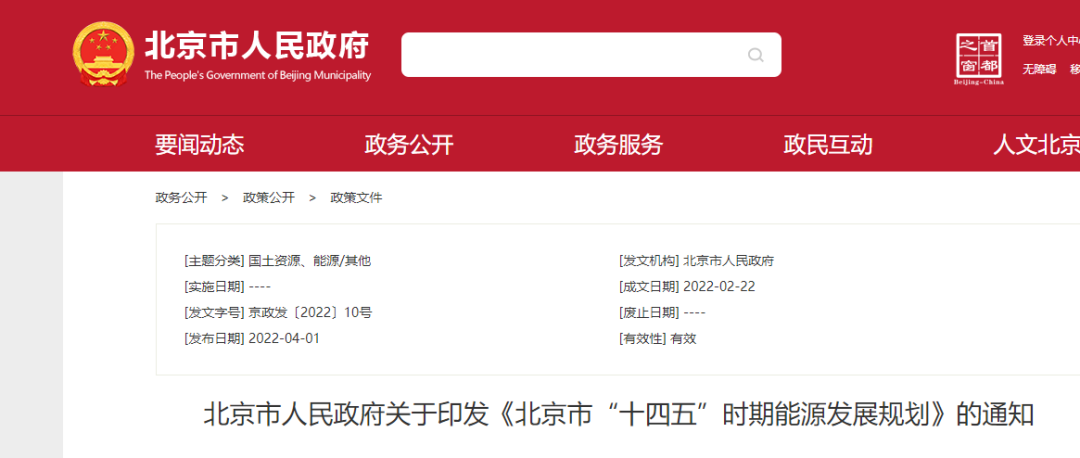Screen dimensions: 1080x458
Task: Click the publish date 2022-04-01
Action: [284, 338]
